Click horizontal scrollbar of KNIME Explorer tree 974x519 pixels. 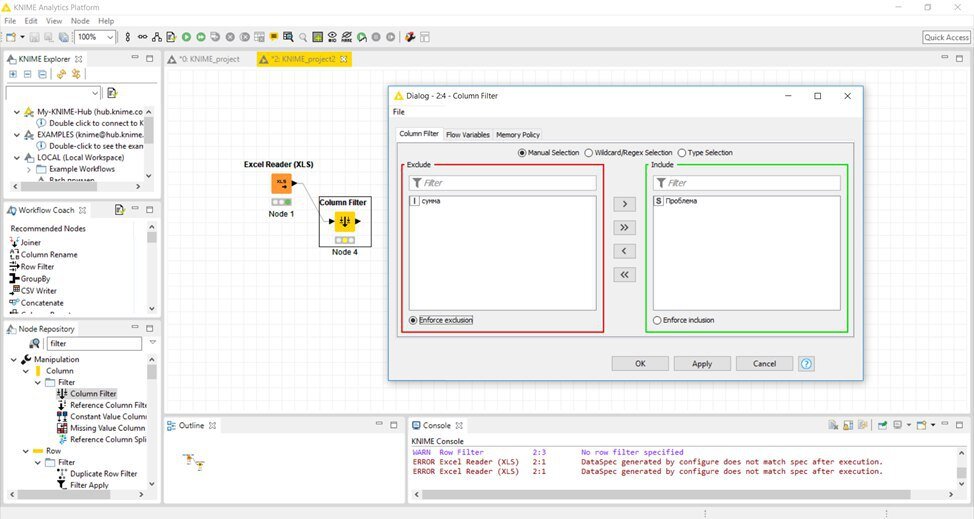(x=59, y=186)
